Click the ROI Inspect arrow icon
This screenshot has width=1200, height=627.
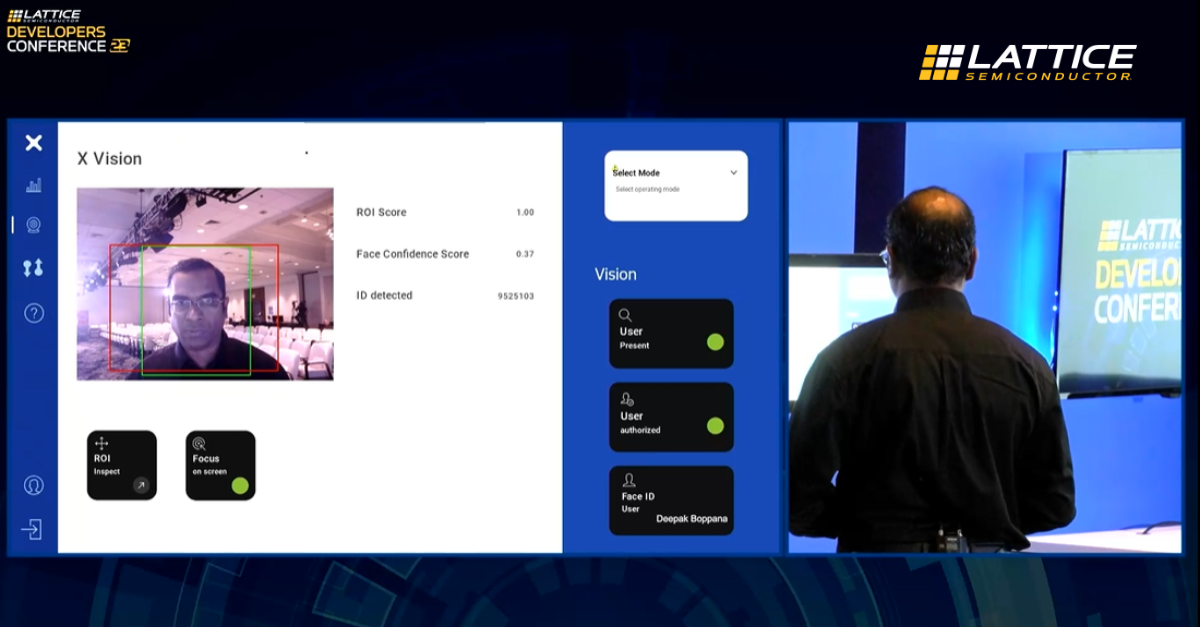coord(141,486)
